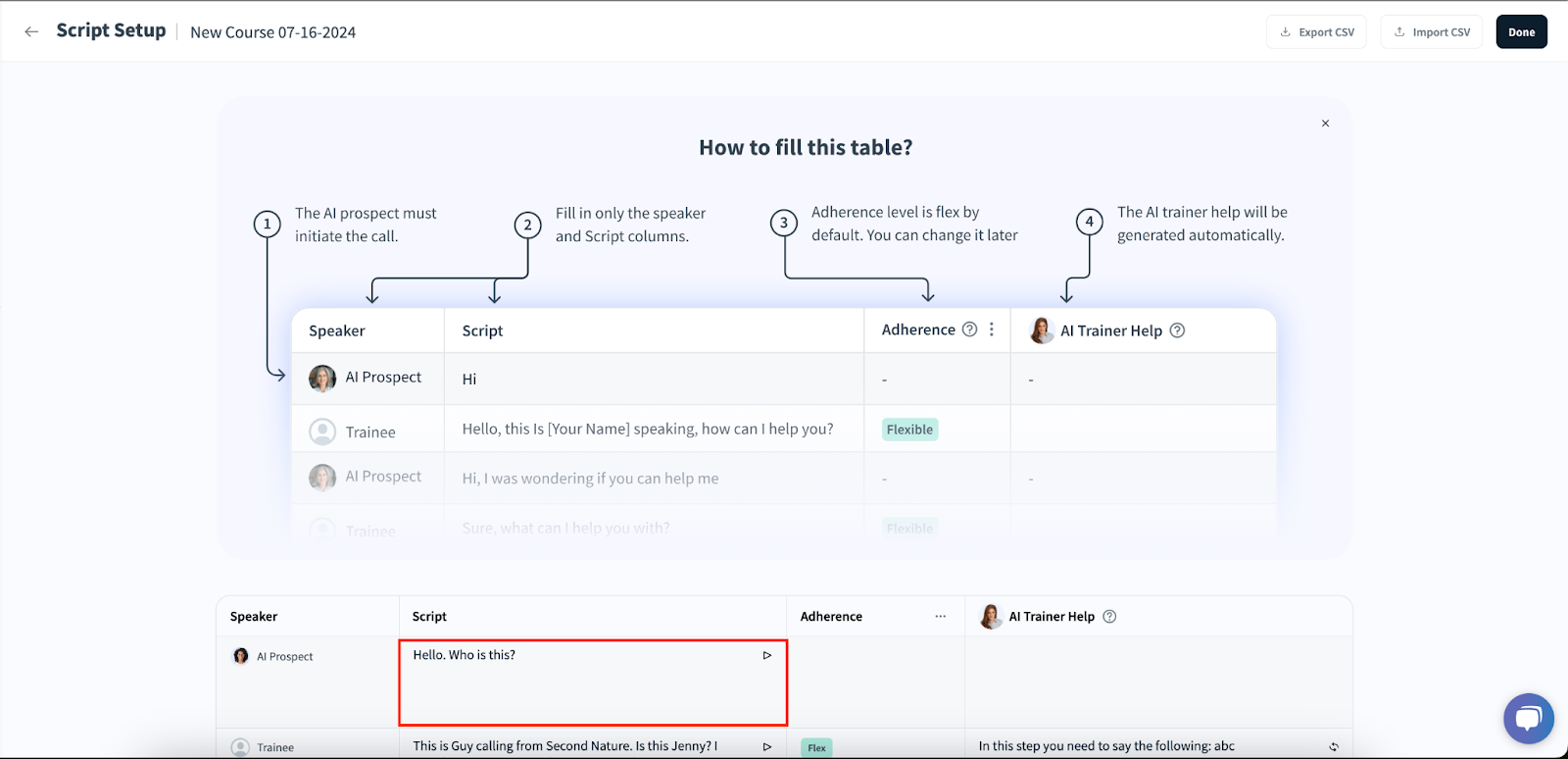Click the Import CSV button

click(x=1431, y=32)
